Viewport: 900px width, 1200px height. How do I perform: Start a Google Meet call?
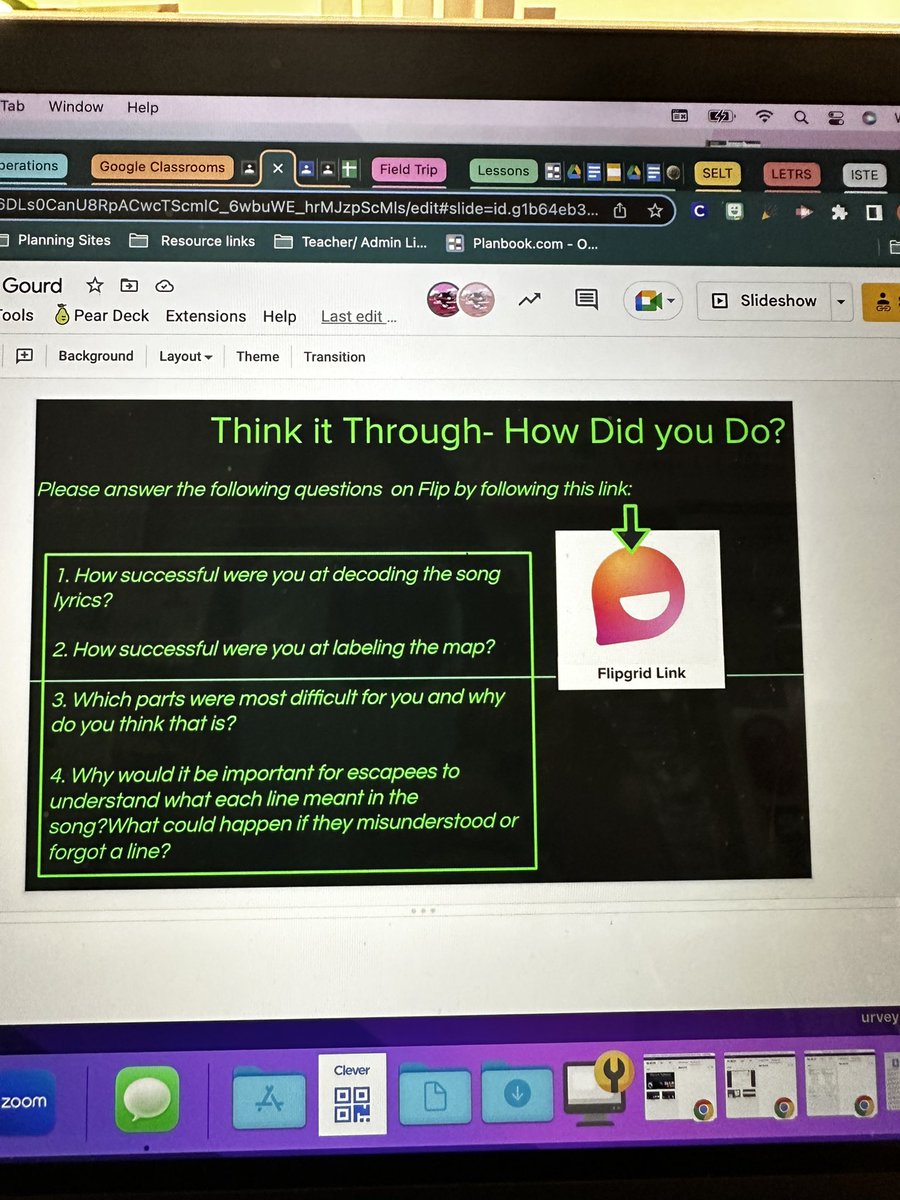coord(652,300)
